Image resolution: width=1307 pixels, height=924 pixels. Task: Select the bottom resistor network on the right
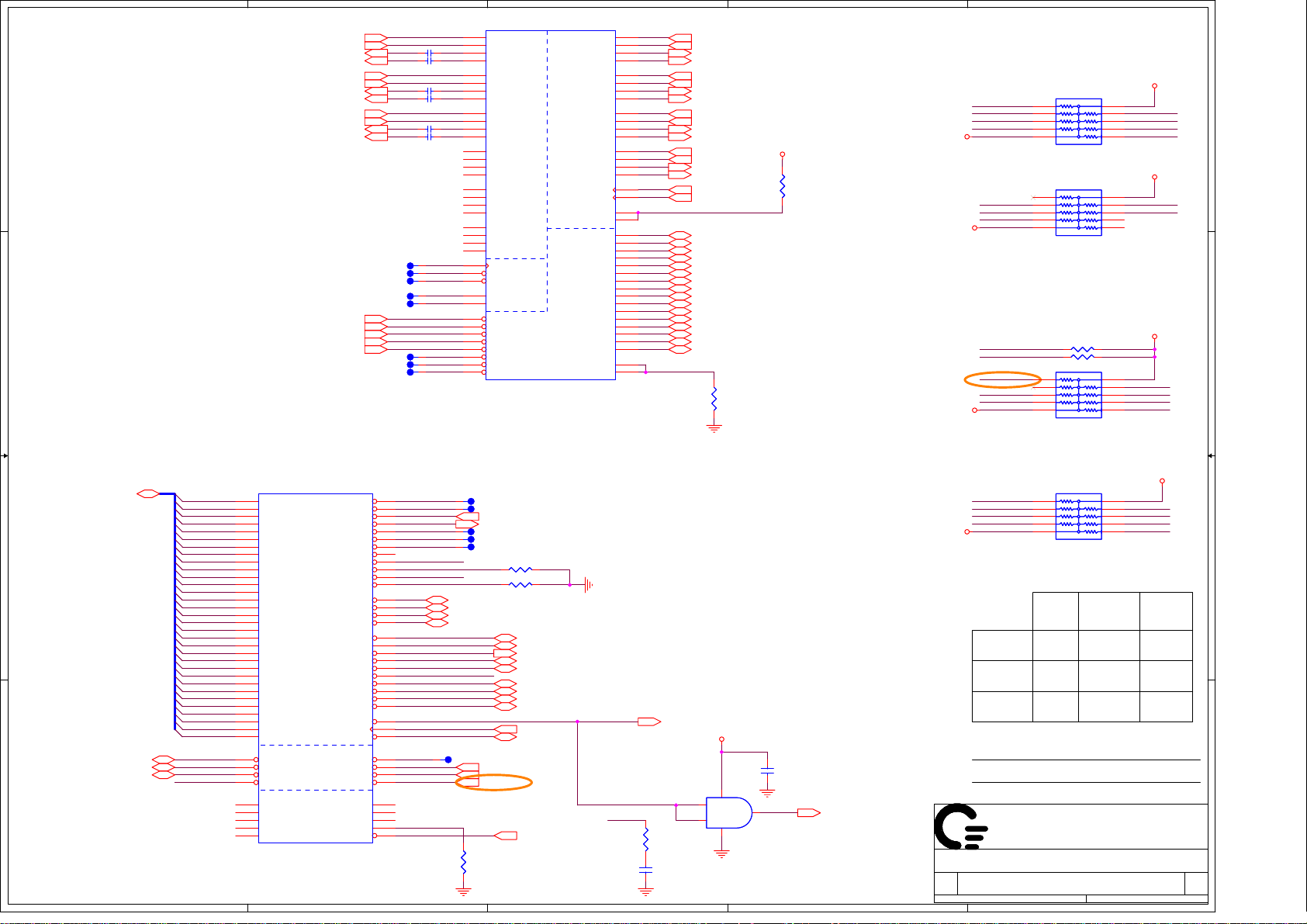pyautogui.click(x=1078, y=516)
